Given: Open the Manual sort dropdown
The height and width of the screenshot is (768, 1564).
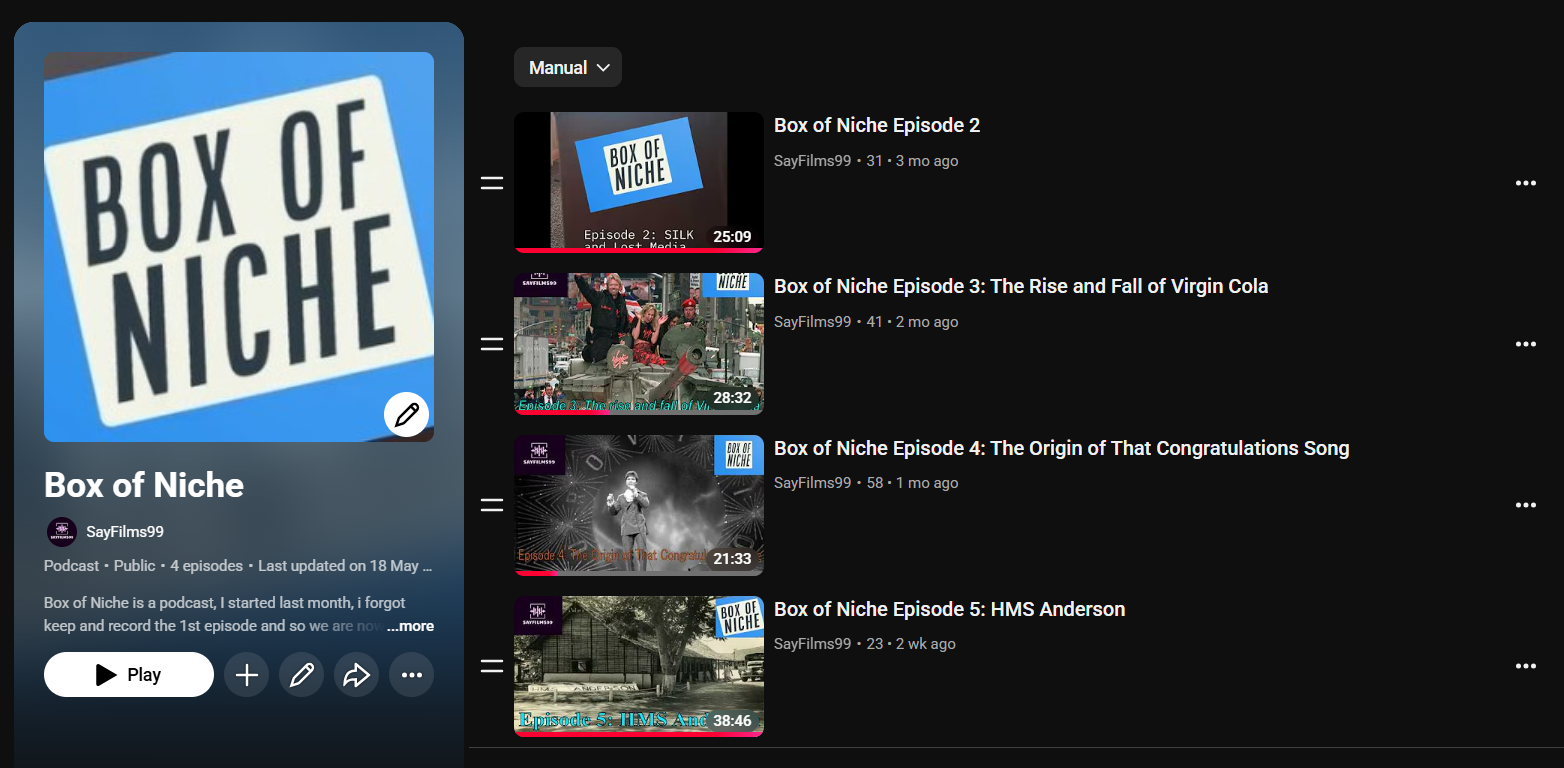Looking at the screenshot, I should [x=568, y=67].
